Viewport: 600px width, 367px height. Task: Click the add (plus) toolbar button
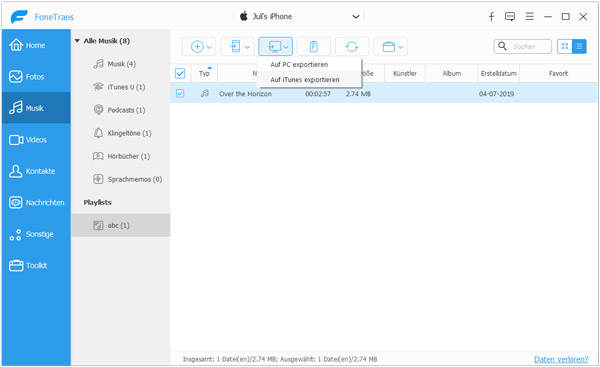(x=197, y=47)
